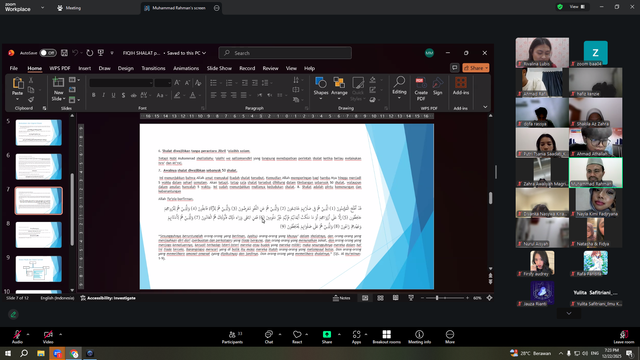
Task: Align text left in Paragraph group
Action: 213,95
